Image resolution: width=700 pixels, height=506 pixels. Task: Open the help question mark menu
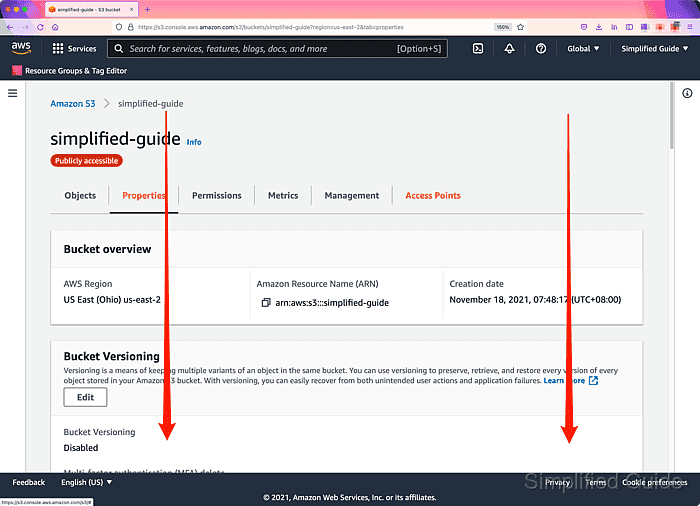(541, 49)
